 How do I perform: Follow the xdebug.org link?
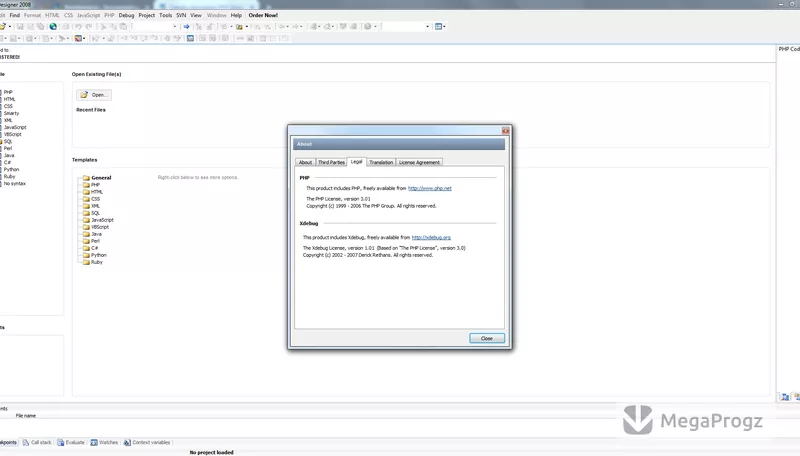[431, 238]
